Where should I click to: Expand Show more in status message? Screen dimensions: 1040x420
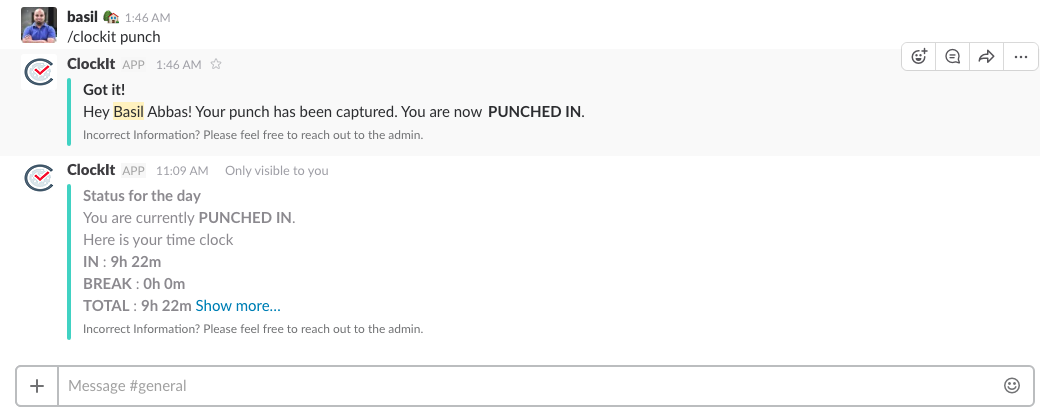(x=238, y=305)
